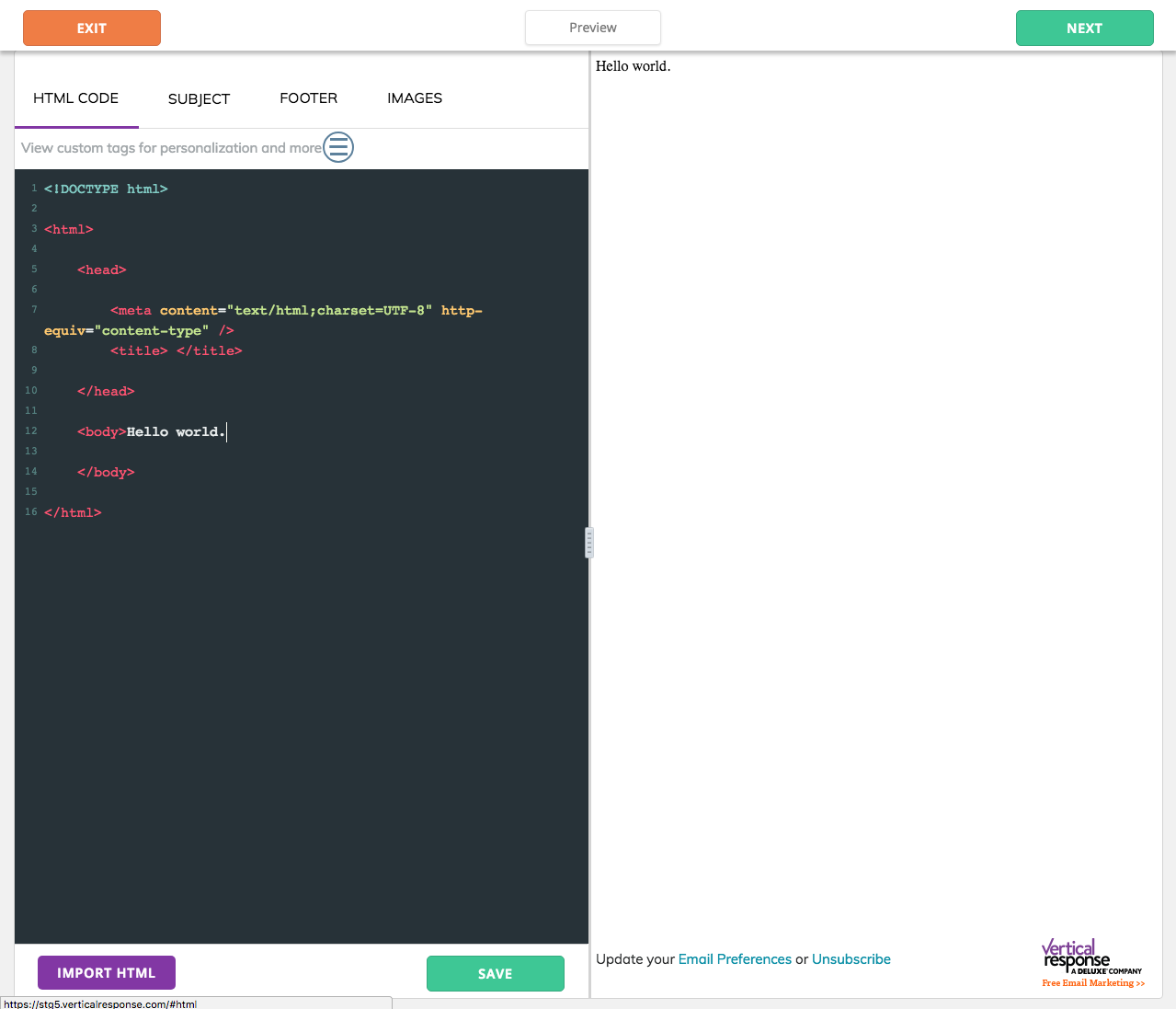The height and width of the screenshot is (1009, 1176).
Task: Click the VerticalResponse logo in footer
Action: (1091, 957)
